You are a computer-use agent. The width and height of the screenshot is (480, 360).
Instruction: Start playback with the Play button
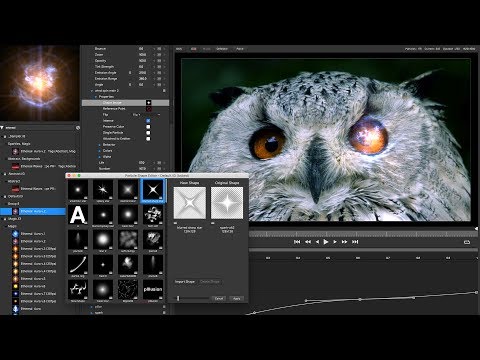tap(326, 242)
